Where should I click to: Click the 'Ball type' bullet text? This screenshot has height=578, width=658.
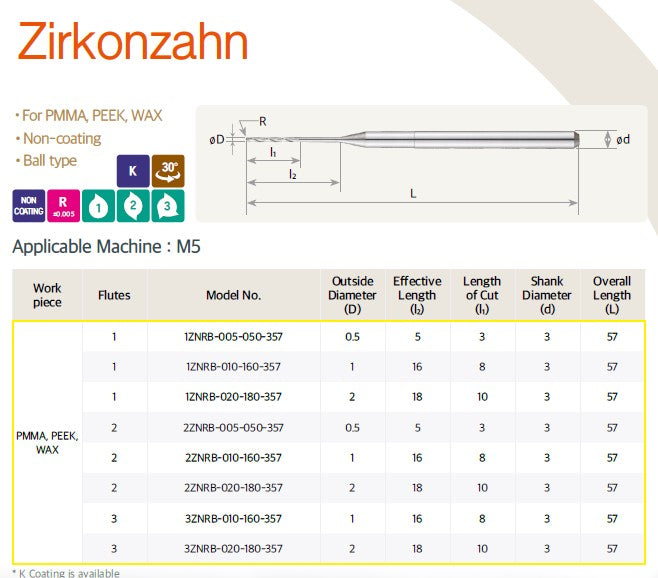(46, 161)
